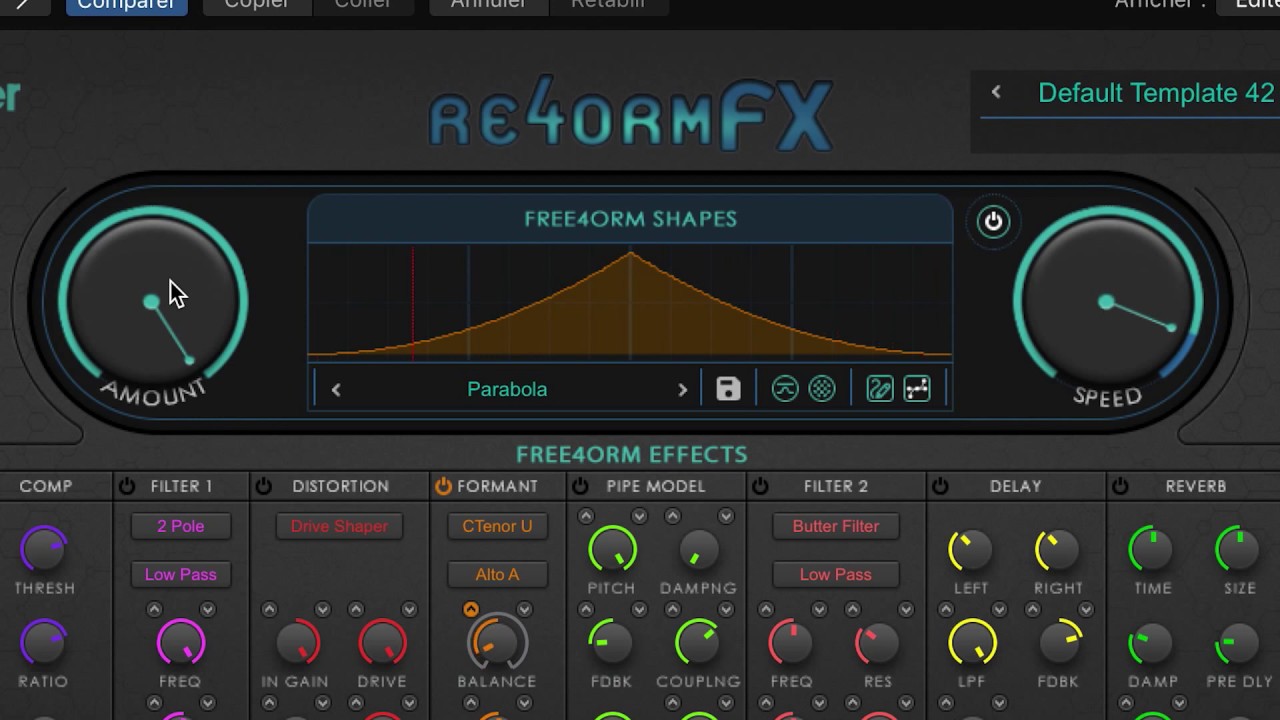Enable point-based shape editing tool
This screenshot has width=1280, height=720.
pyautogui.click(x=917, y=389)
